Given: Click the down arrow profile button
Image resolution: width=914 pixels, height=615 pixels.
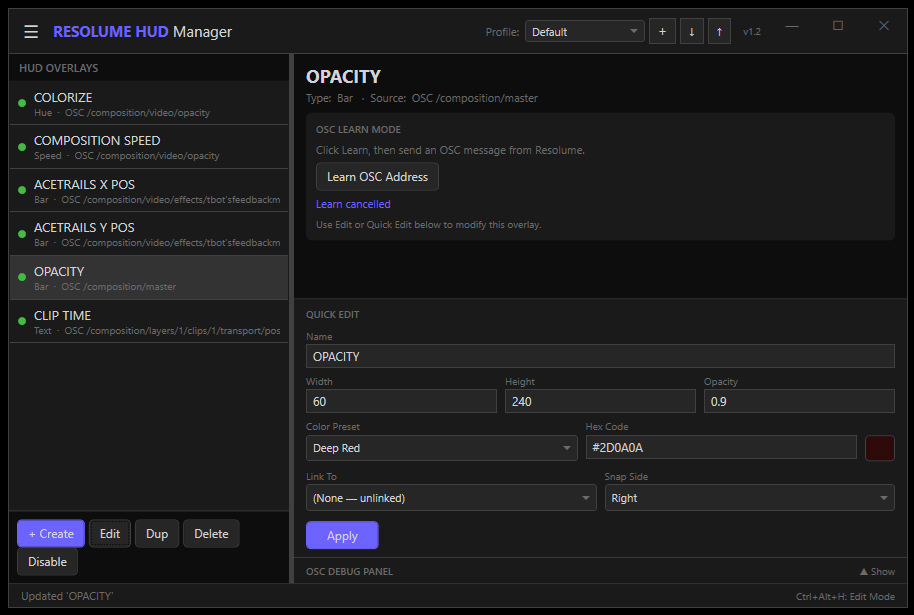Looking at the screenshot, I should [x=691, y=32].
